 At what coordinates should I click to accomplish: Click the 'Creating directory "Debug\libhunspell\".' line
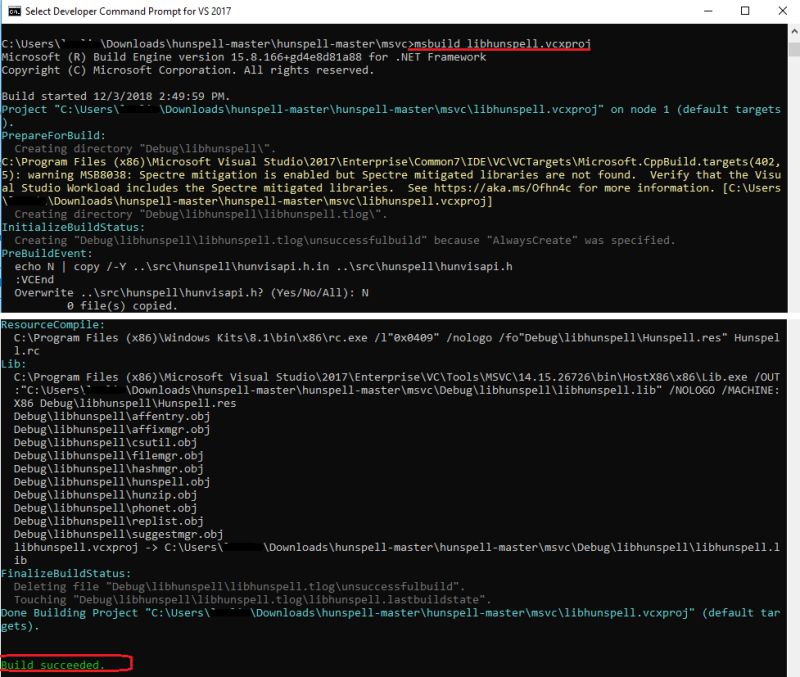tap(145, 148)
